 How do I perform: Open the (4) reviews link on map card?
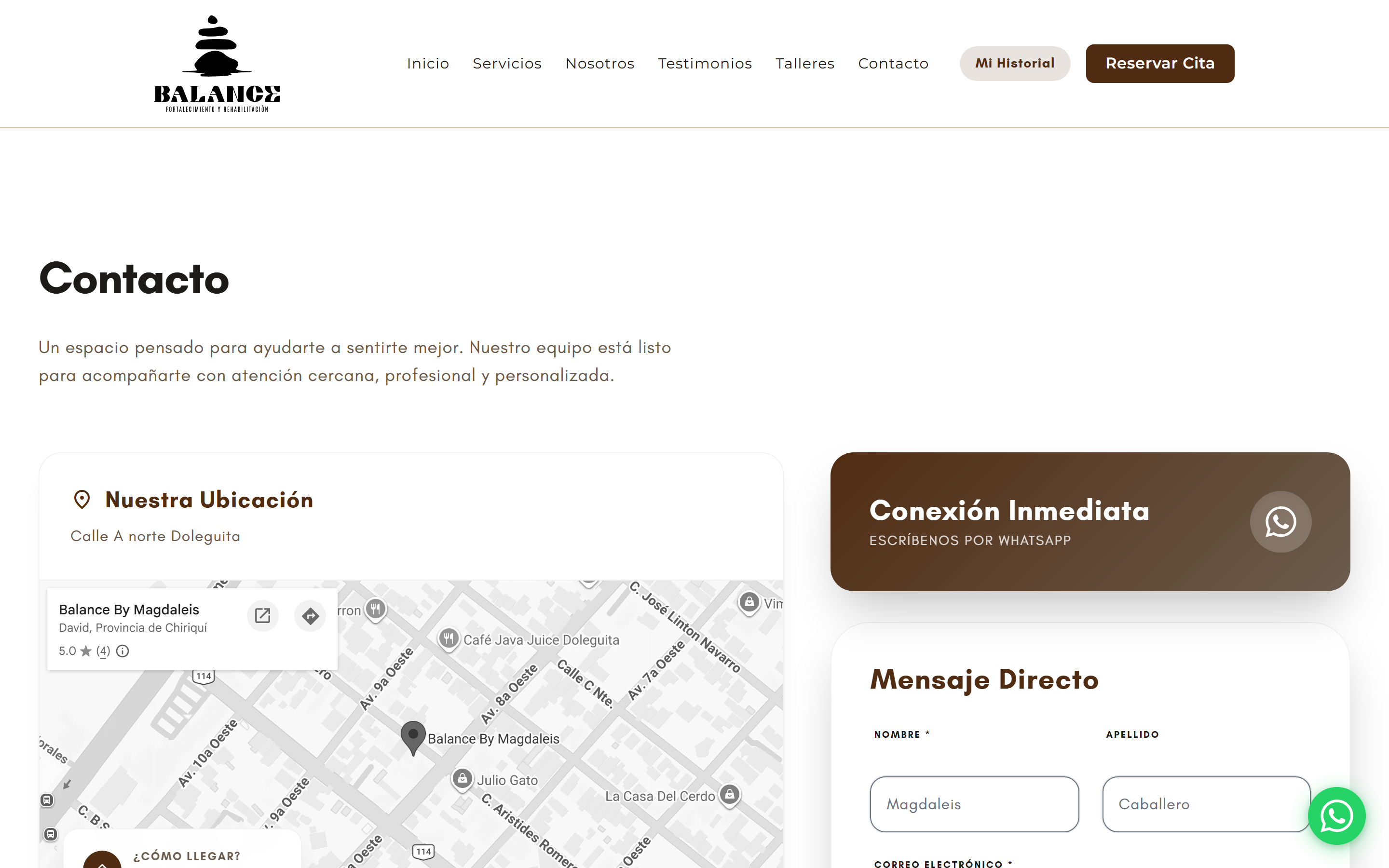103,651
